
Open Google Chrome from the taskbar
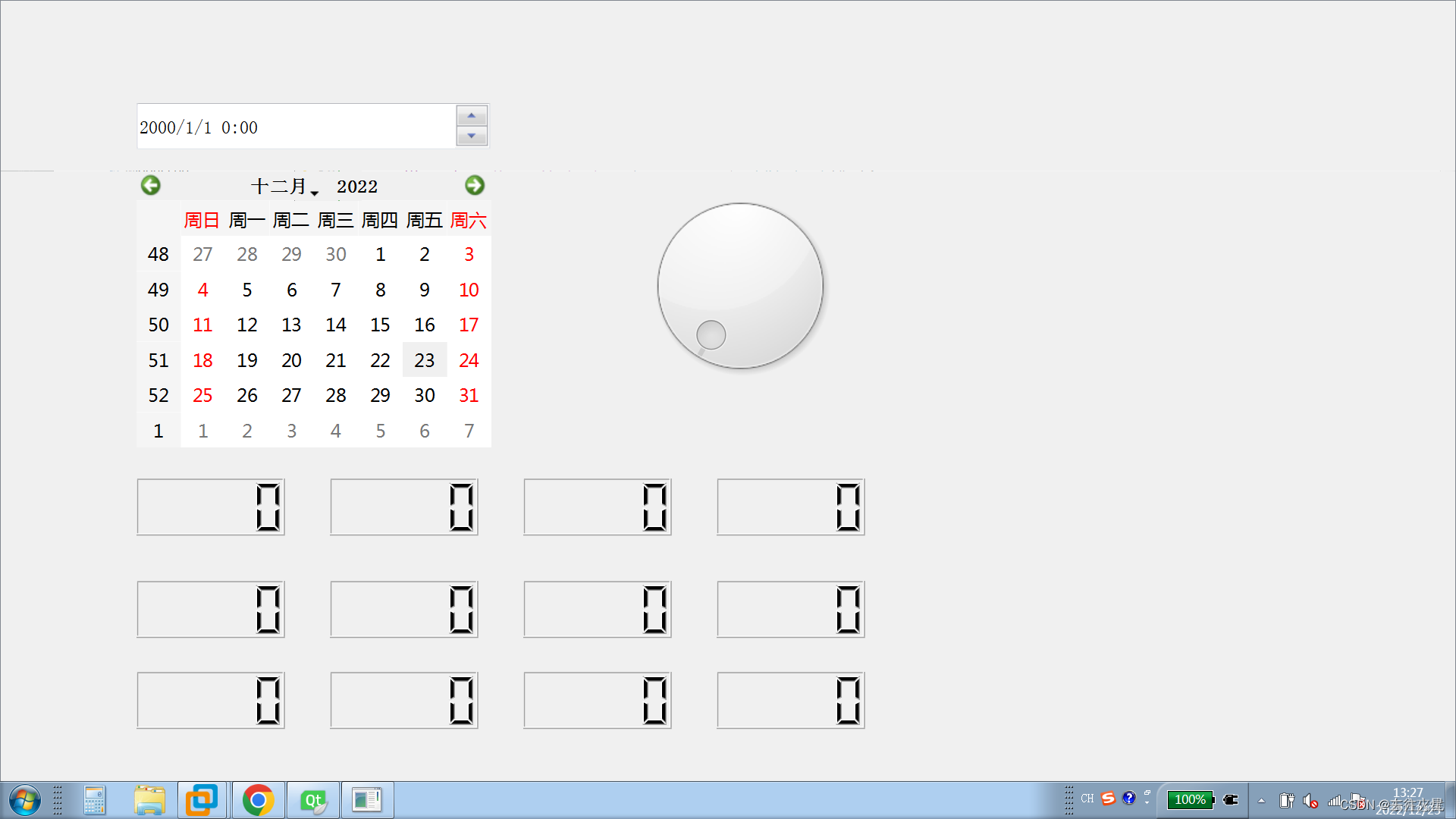tap(258, 801)
